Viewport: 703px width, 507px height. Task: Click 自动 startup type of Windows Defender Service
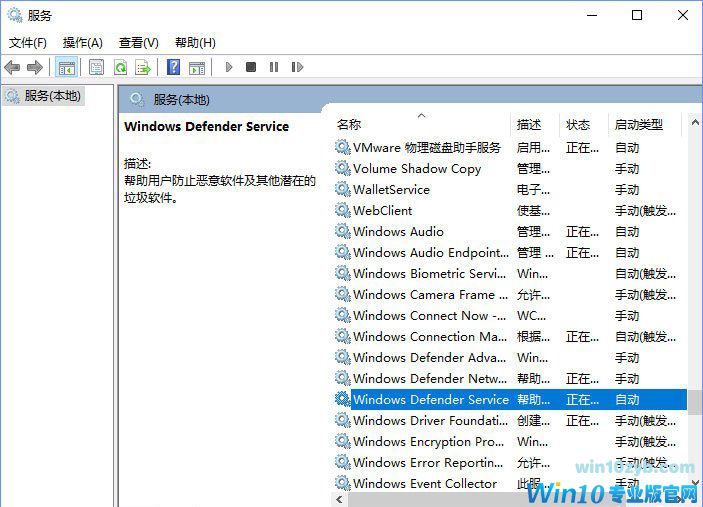coord(627,399)
